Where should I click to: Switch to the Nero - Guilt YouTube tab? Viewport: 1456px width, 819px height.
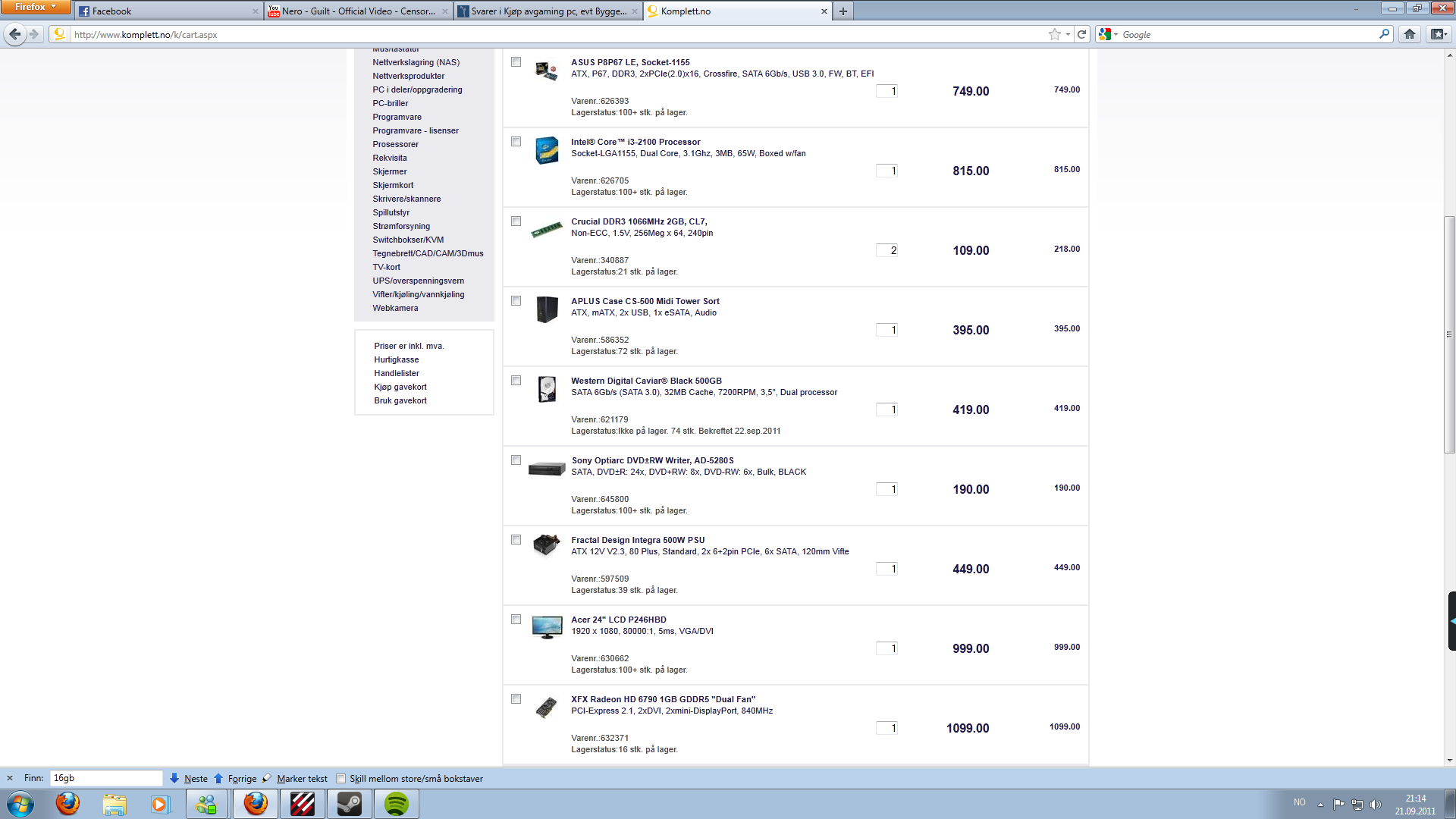point(358,11)
